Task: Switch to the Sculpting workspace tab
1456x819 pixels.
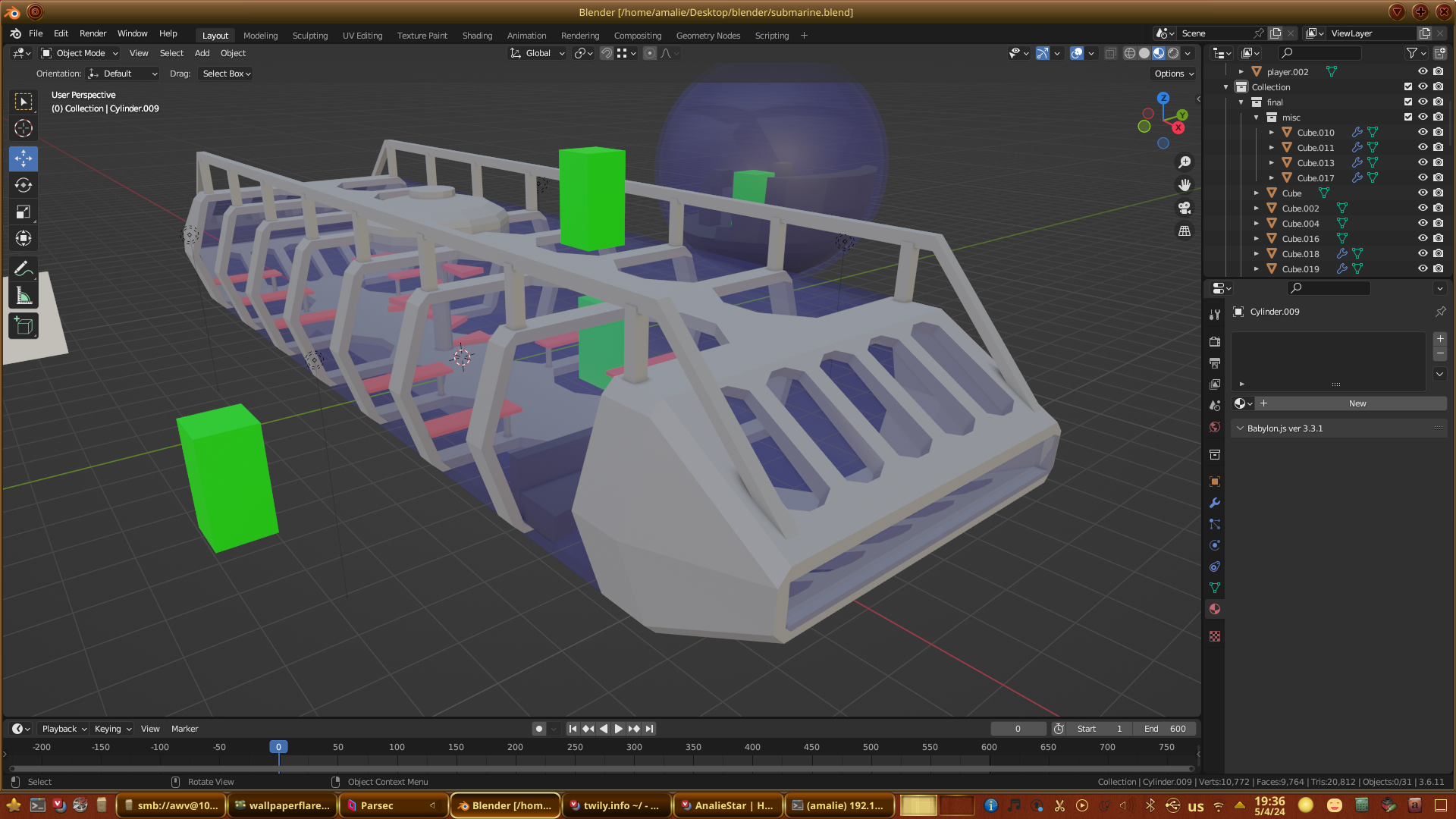Action: [x=309, y=36]
